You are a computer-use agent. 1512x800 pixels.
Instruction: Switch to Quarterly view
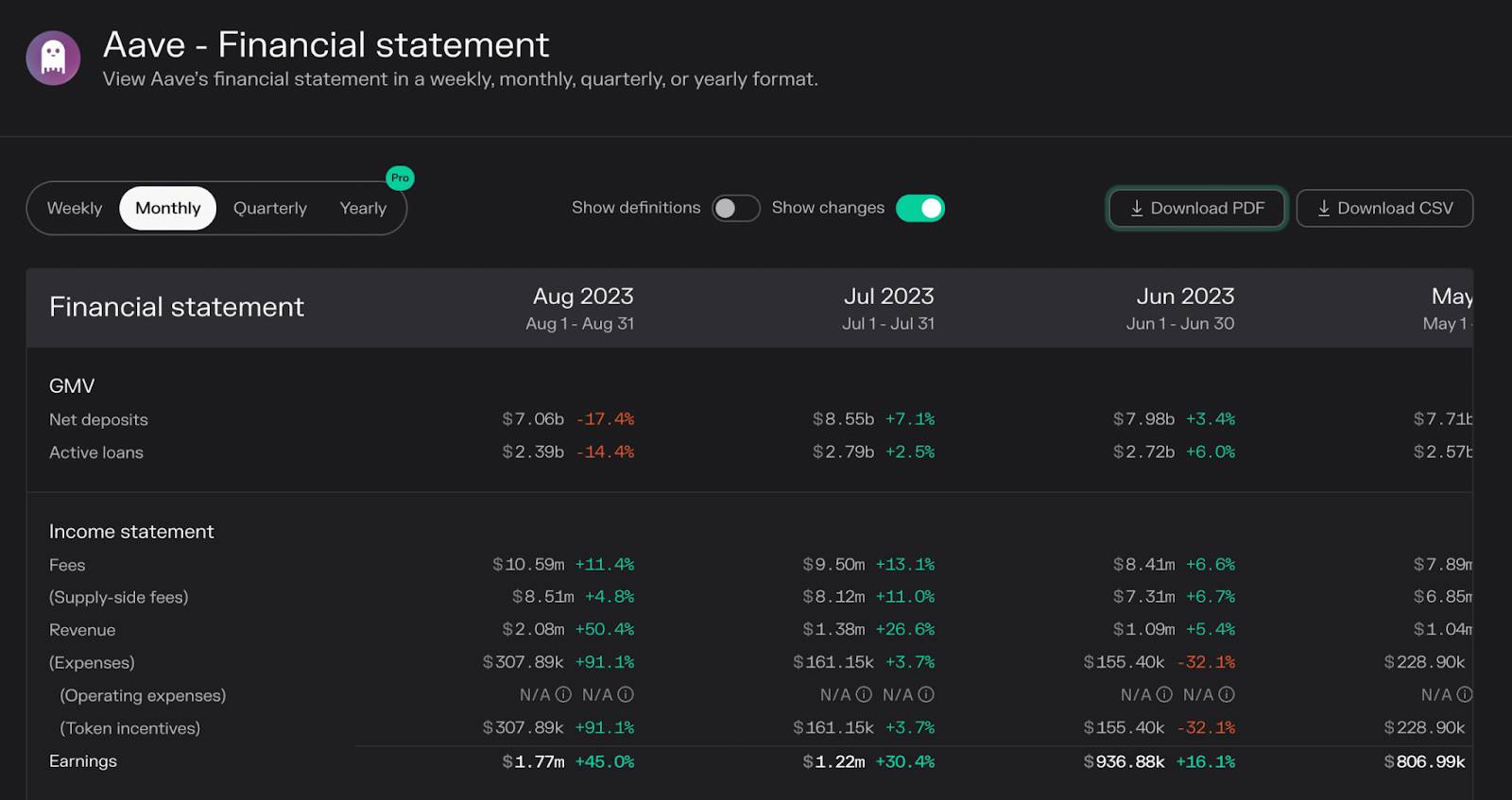pyautogui.click(x=270, y=208)
